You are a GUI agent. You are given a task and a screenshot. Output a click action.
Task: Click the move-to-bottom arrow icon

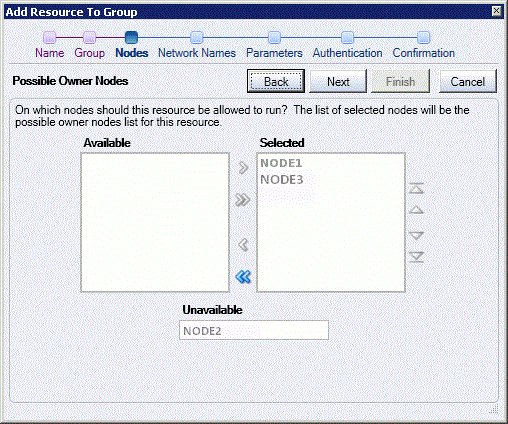[x=416, y=257]
